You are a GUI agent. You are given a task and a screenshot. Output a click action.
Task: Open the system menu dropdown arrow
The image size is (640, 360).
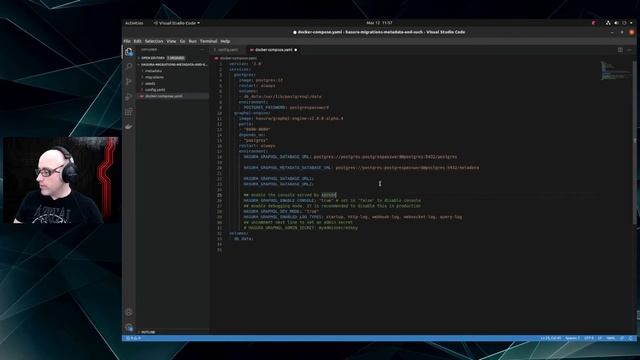[x=631, y=23]
